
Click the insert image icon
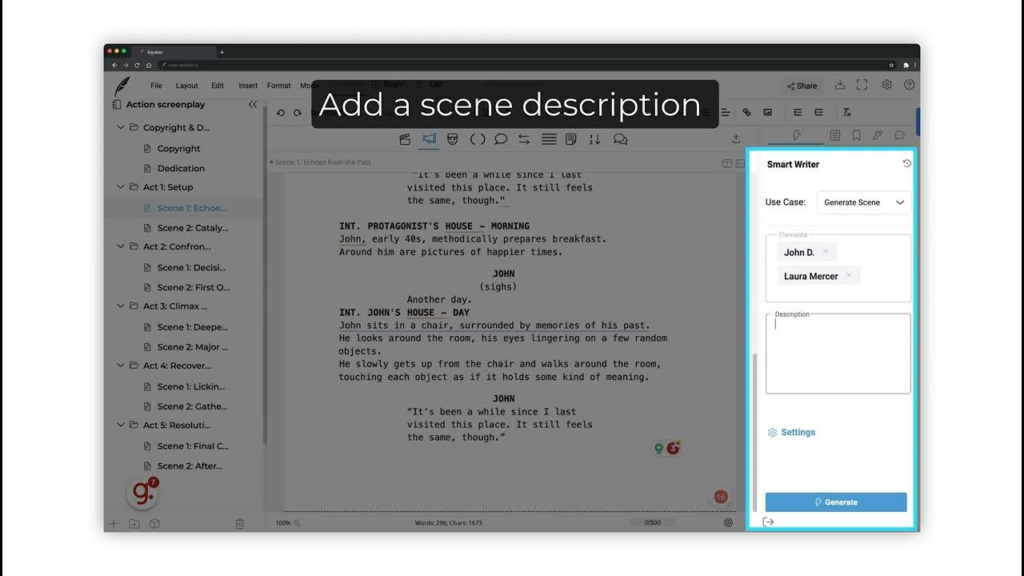coord(768,112)
